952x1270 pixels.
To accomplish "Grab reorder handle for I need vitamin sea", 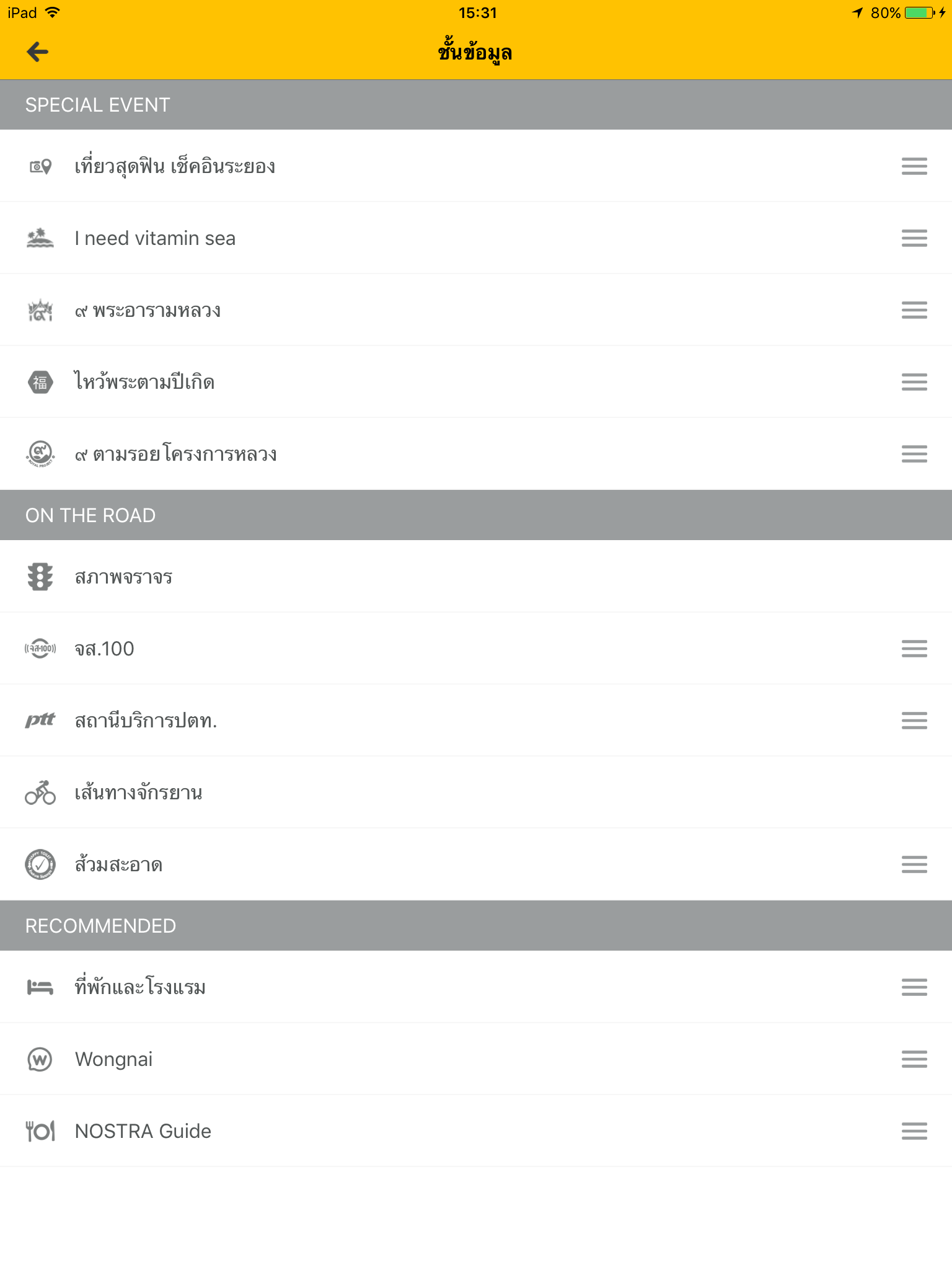I will pyautogui.click(x=914, y=238).
